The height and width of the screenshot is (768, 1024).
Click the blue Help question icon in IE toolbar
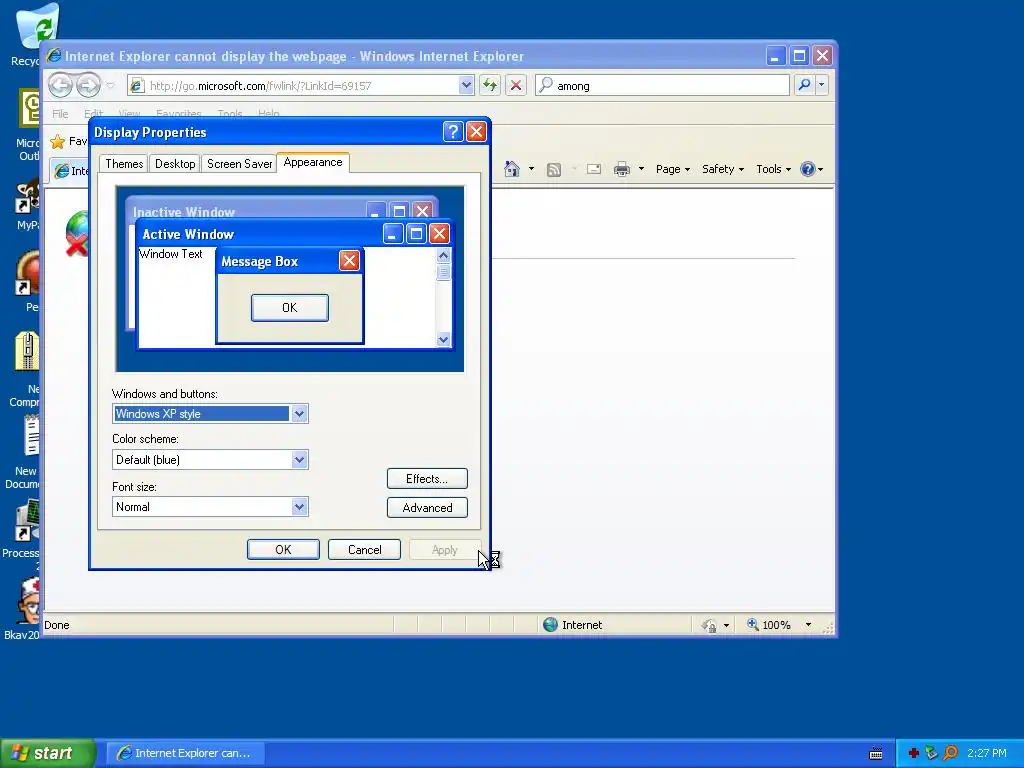click(x=808, y=169)
